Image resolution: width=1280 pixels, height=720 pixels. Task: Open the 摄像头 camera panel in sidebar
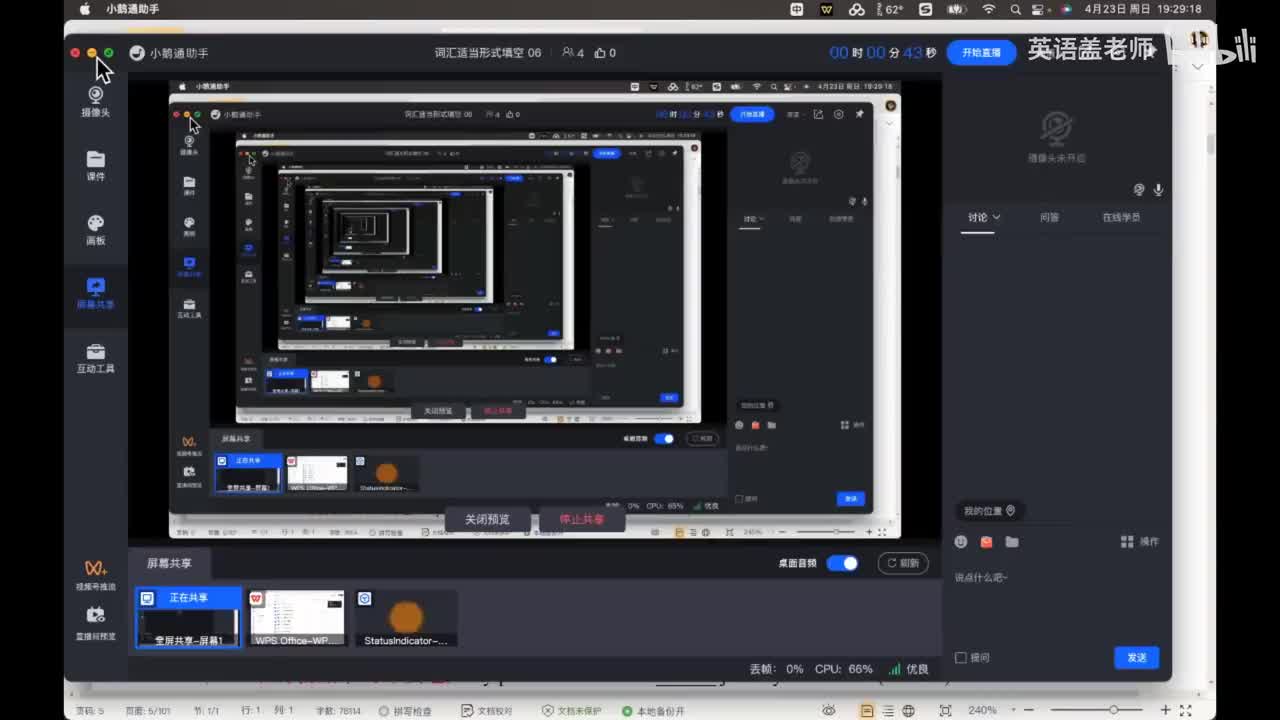tap(96, 102)
